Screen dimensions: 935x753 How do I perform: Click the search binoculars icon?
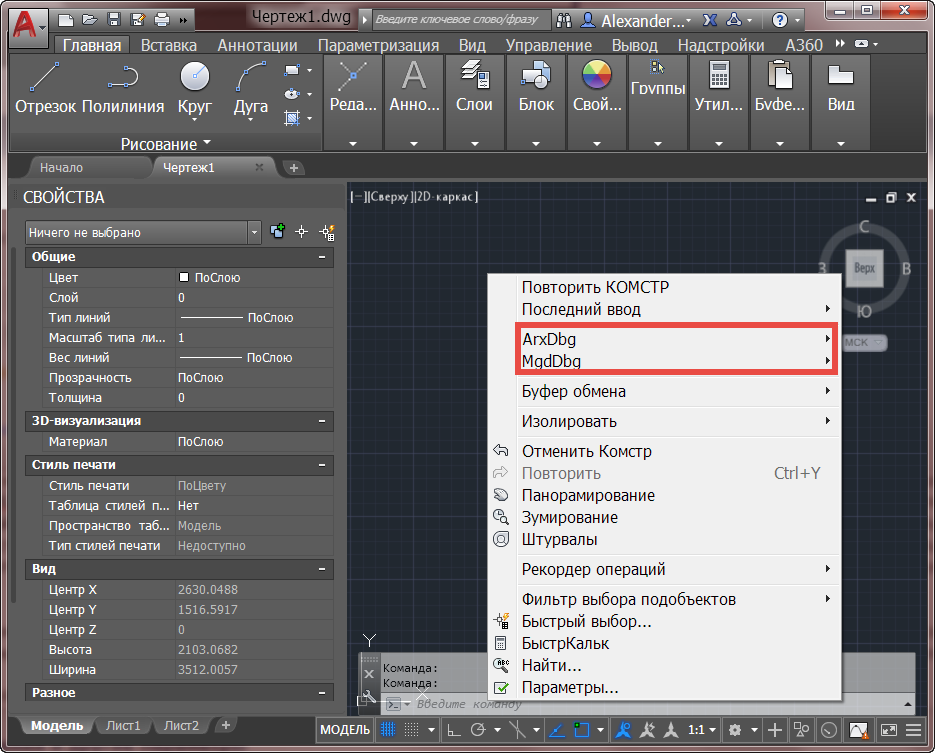click(564, 20)
